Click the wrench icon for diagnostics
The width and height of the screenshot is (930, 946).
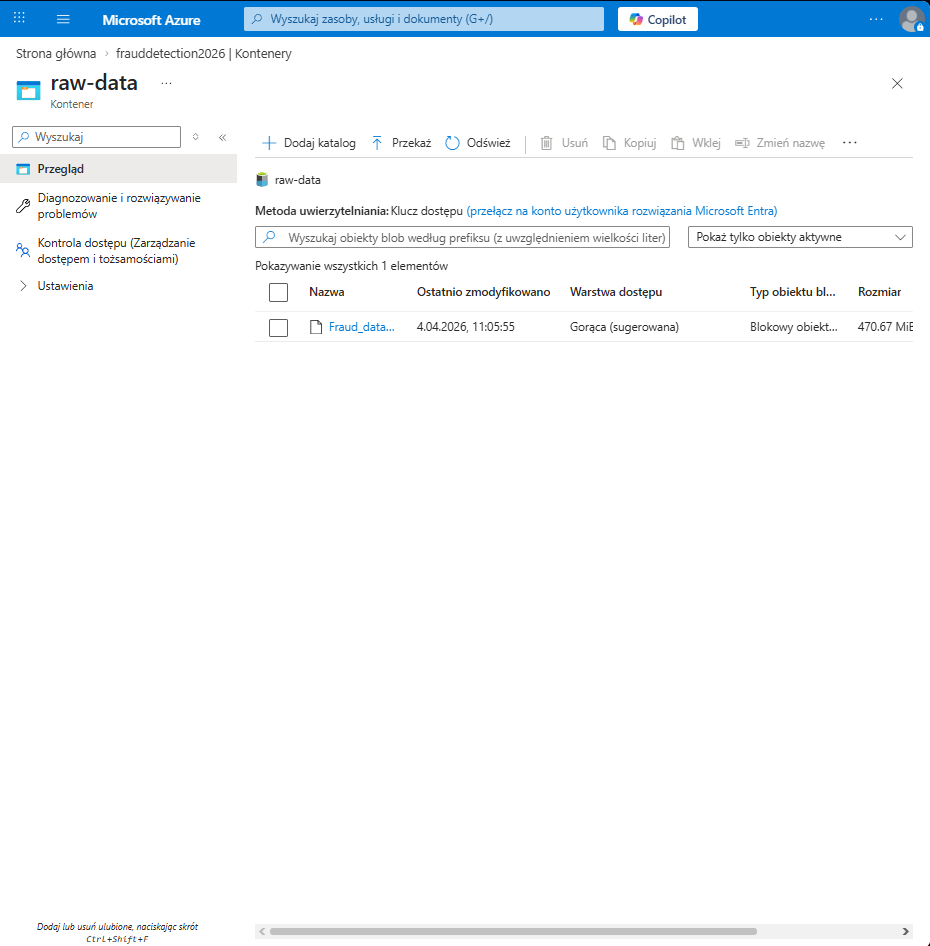click(23, 206)
